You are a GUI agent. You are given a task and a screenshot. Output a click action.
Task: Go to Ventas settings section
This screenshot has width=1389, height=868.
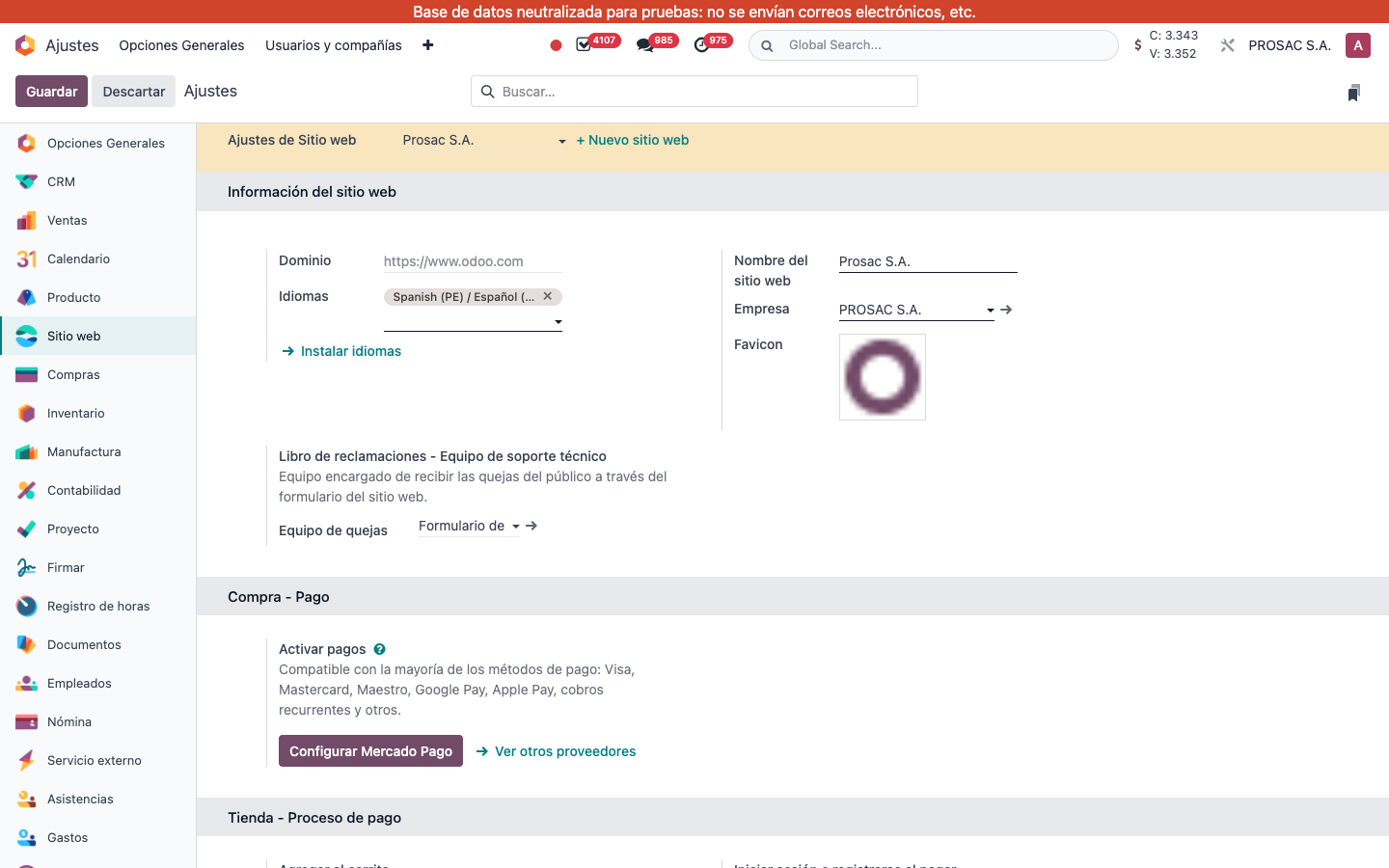pos(98,220)
